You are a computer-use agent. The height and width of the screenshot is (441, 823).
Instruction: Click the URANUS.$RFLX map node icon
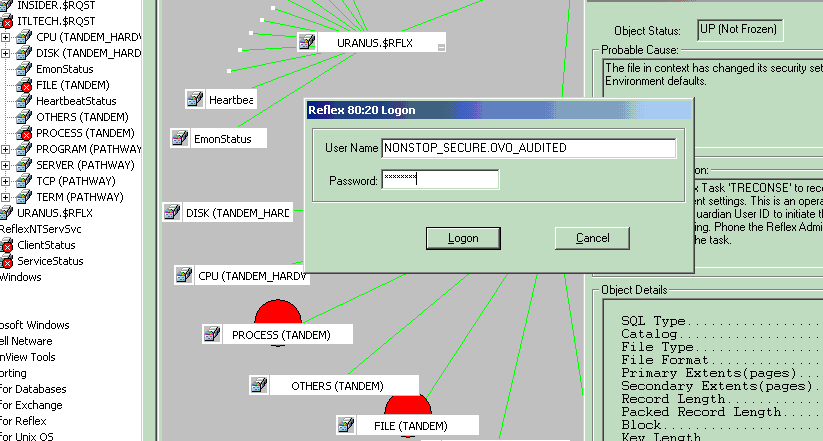tap(307, 42)
